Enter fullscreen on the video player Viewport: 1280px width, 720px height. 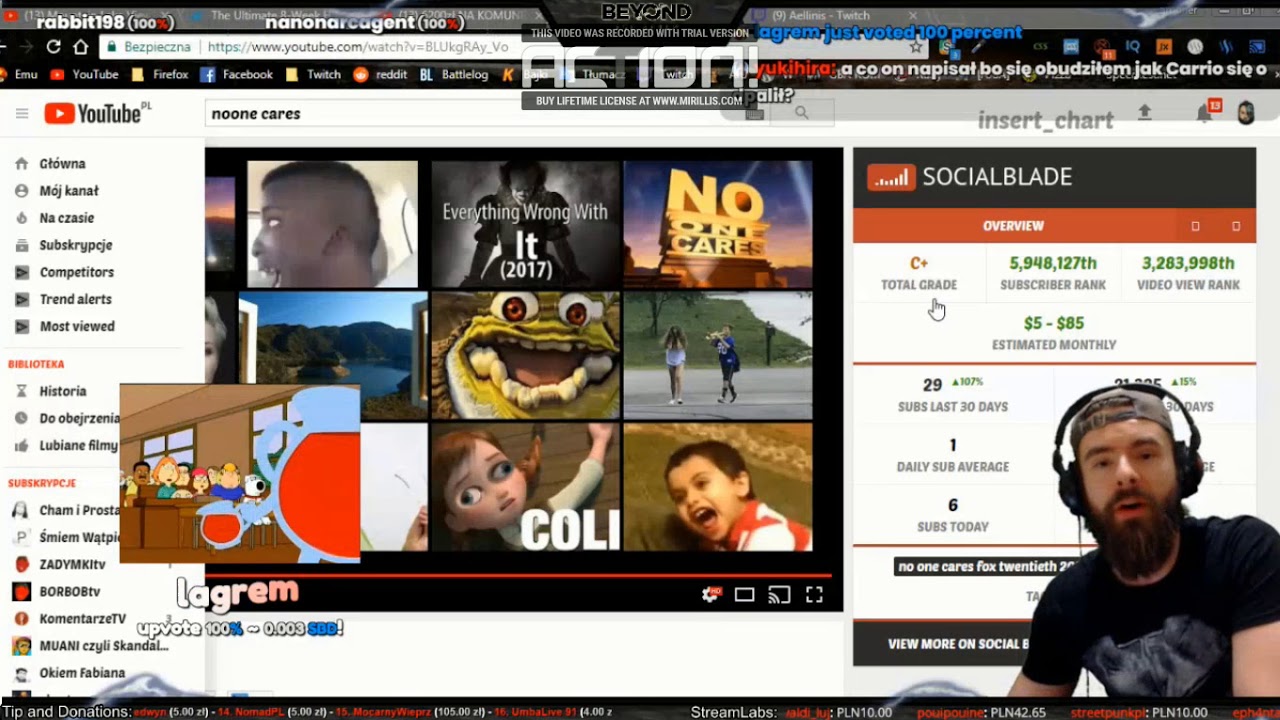814,595
